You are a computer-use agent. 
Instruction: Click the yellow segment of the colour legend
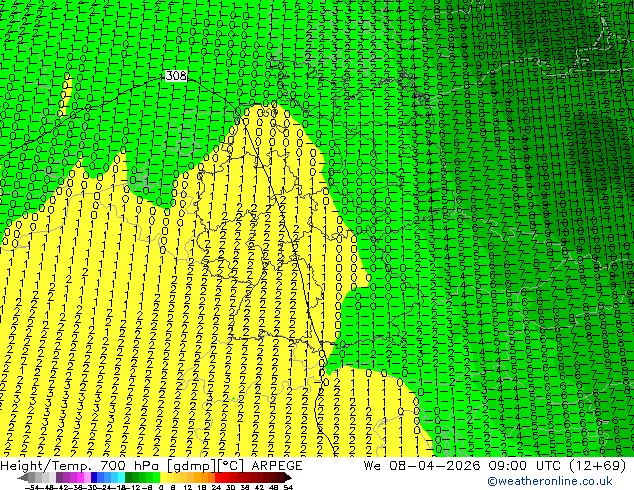pos(163,477)
